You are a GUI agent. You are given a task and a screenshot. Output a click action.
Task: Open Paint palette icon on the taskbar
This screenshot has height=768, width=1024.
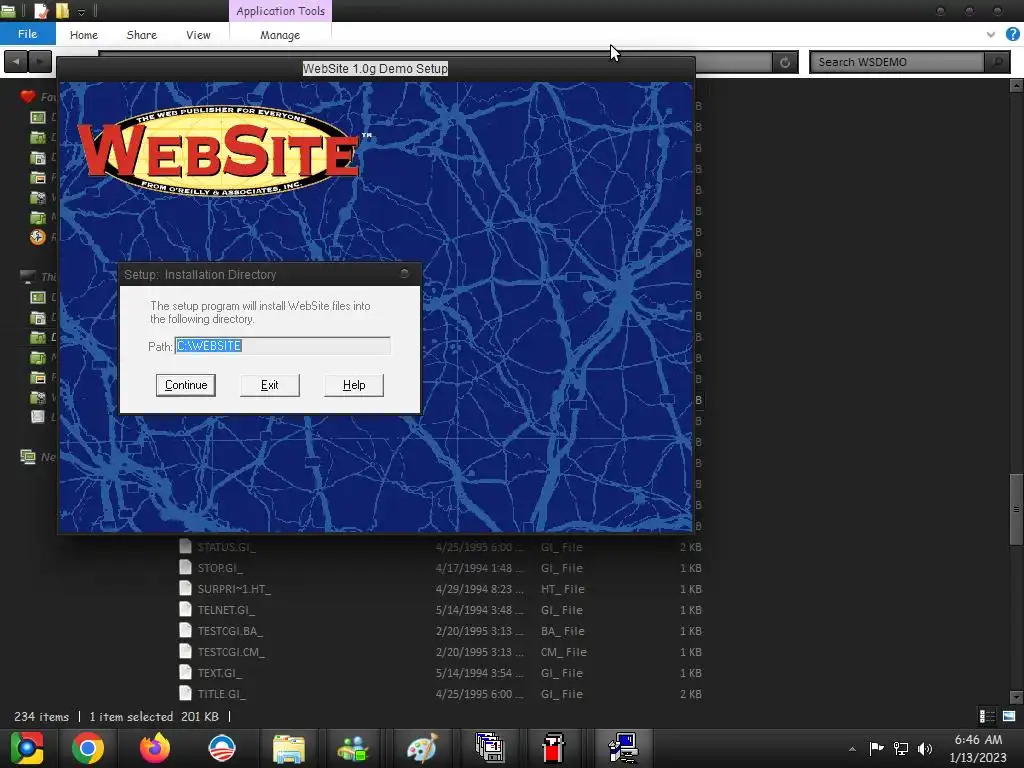422,748
